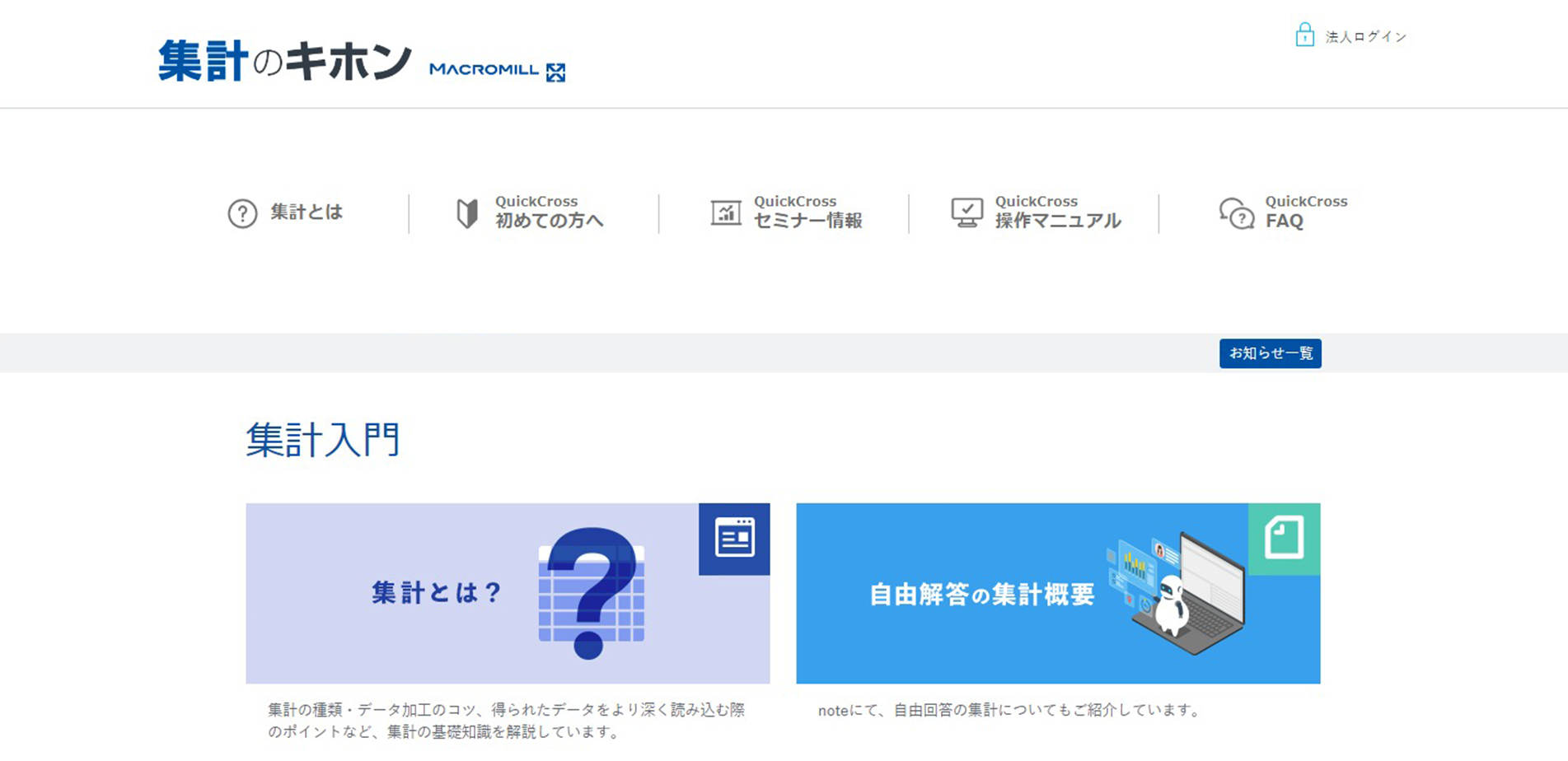Image resolution: width=1568 pixels, height=761 pixels.
Task: Click the question mark icon for 集計とは
Action: pyautogui.click(x=242, y=213)
